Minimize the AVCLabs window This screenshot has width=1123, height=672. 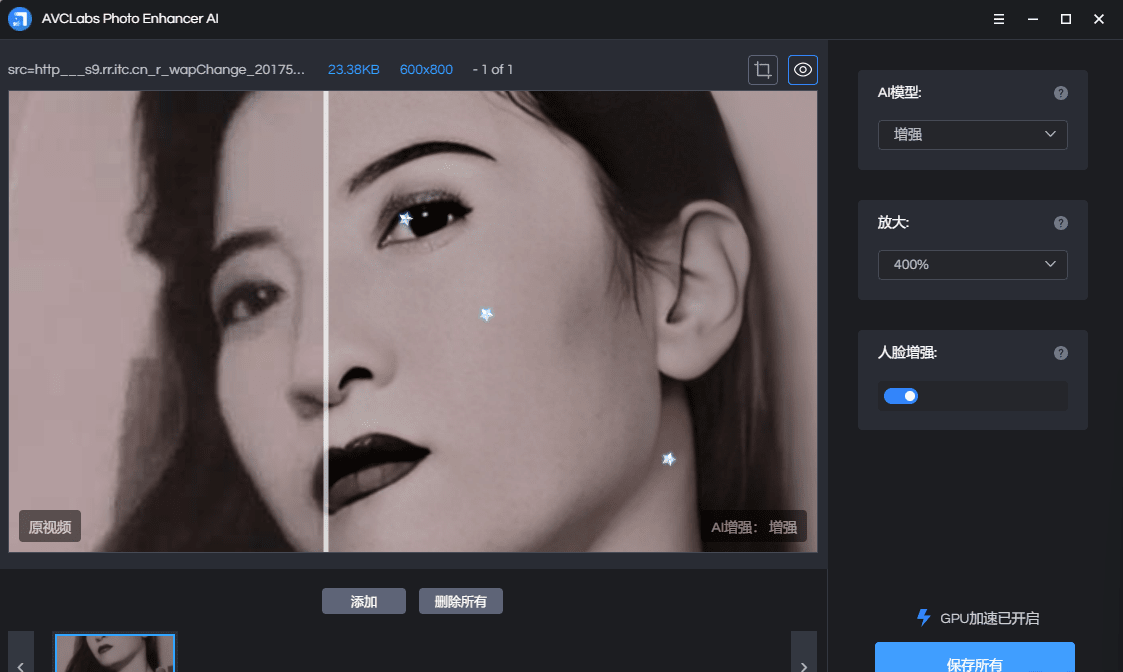[1032, 19]
